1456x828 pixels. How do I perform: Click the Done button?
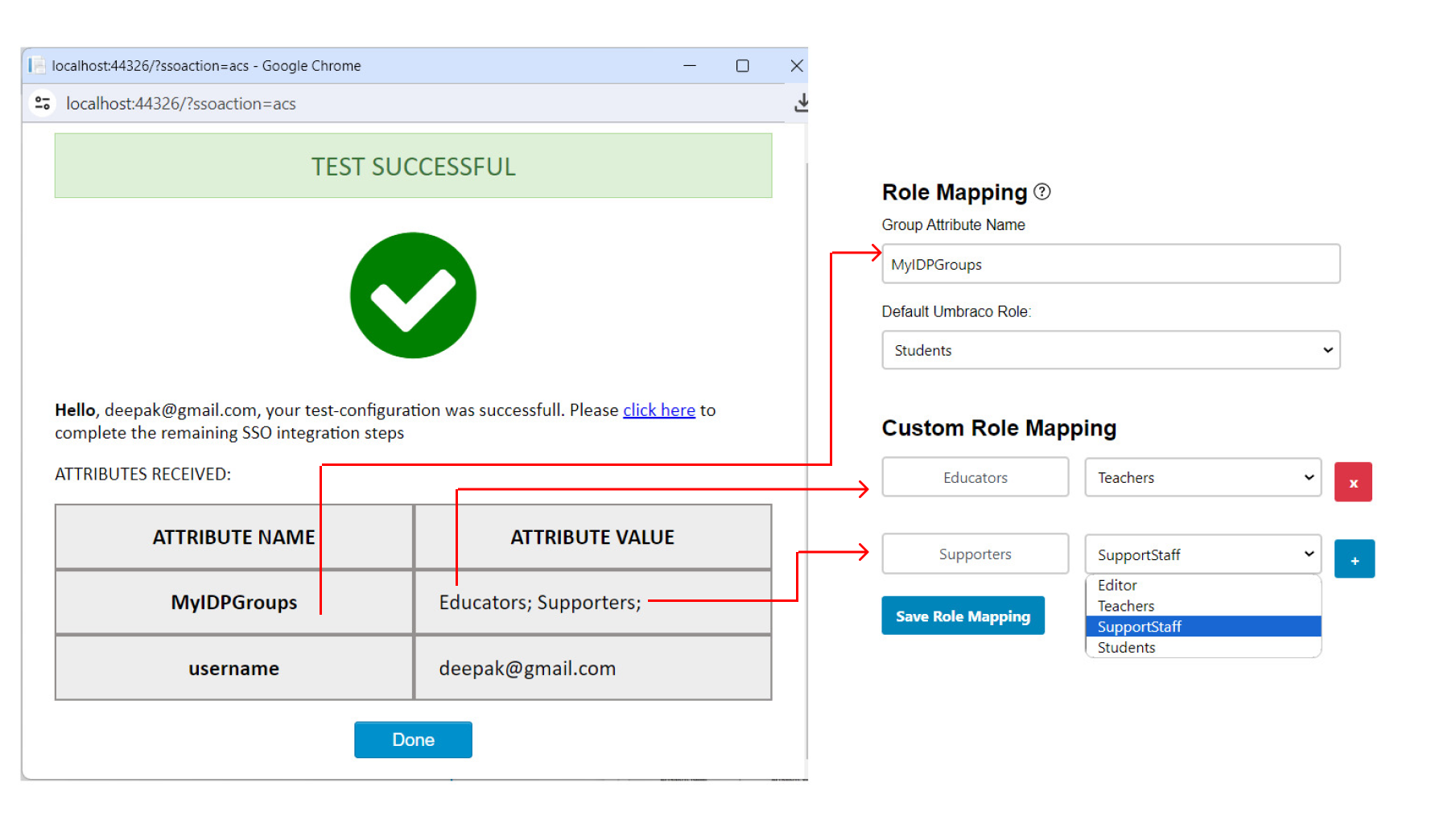coord(413,739)
